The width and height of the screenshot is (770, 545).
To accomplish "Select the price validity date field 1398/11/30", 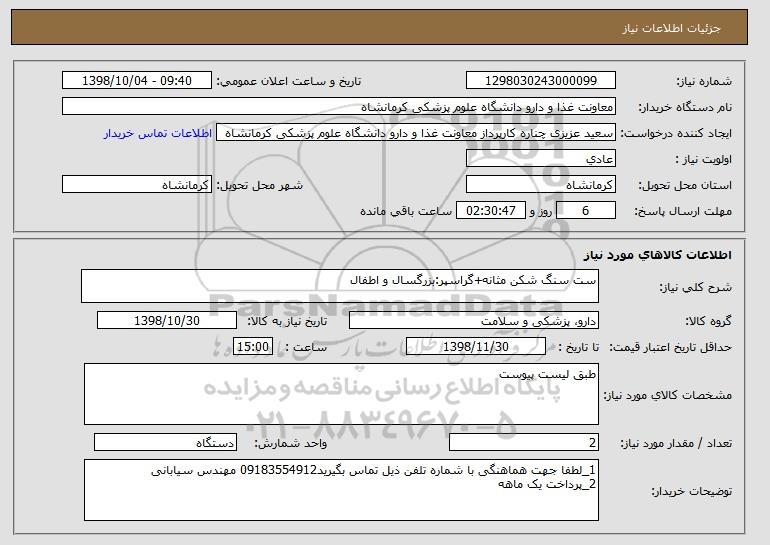I will (476, 347).
